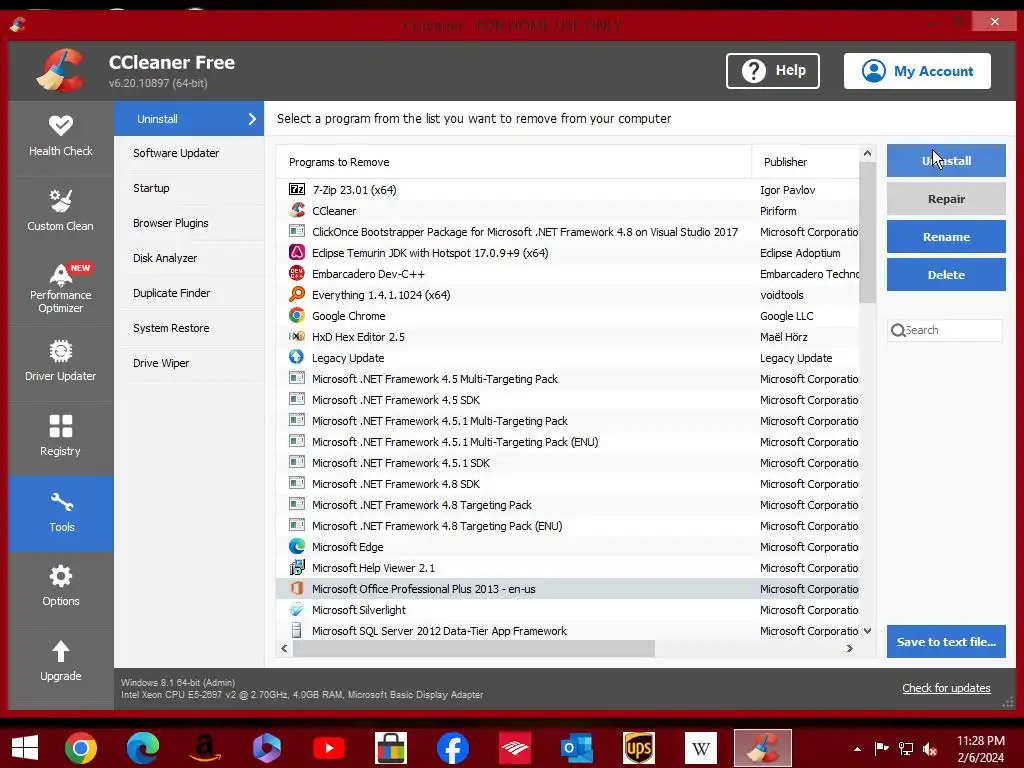Click the program Search field
Screen dimensions: 1024x768
(945, 330)
